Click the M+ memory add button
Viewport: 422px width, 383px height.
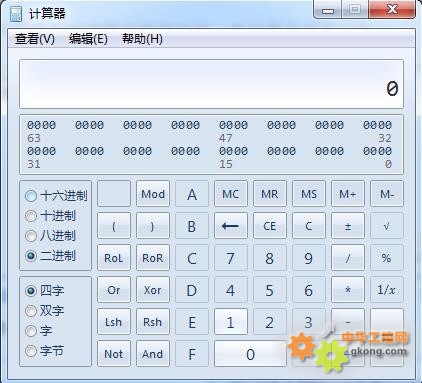[x=348, y=194]
